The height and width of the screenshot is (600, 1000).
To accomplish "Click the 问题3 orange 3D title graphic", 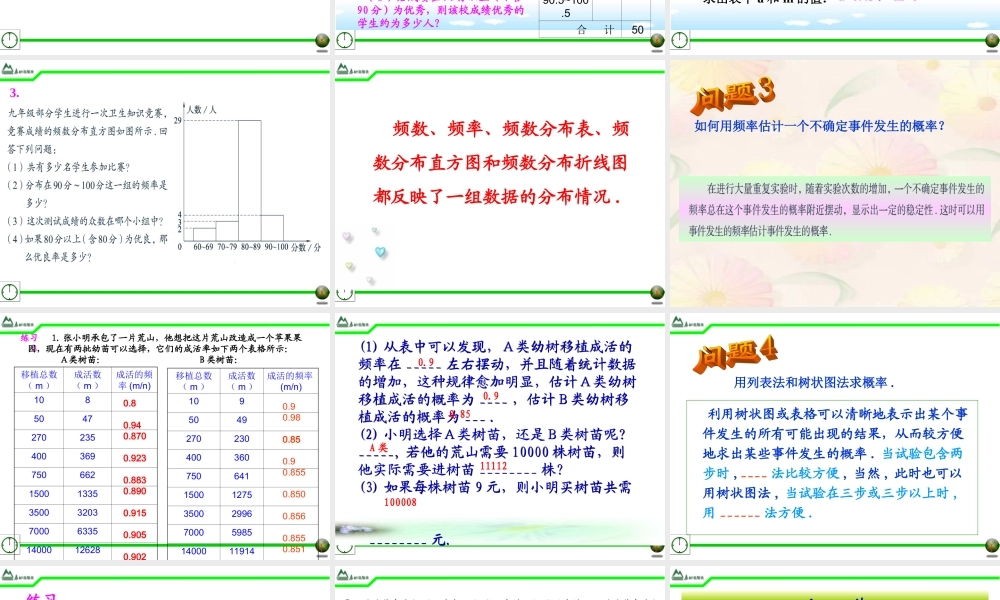I will click(x=733, y=96).
